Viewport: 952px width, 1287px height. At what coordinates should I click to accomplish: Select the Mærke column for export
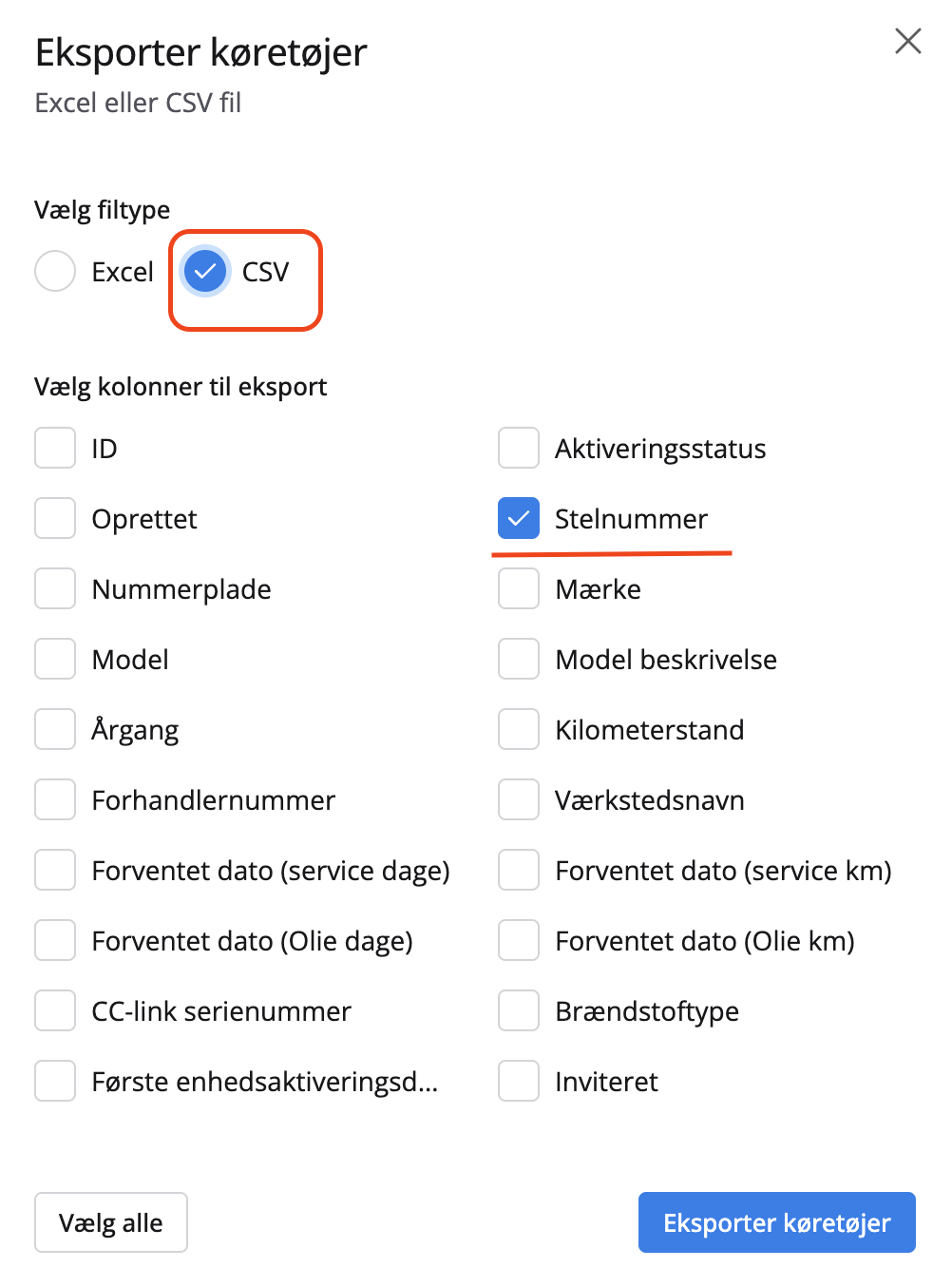[x=518, y=588]
